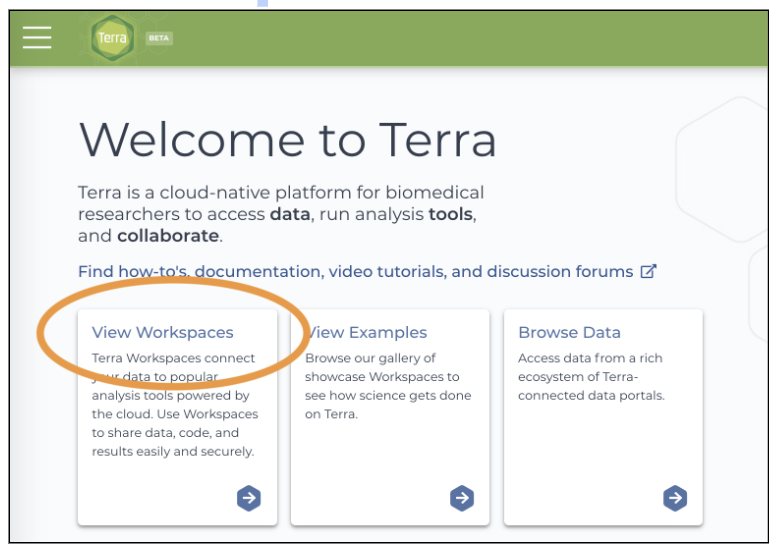The width and height of the screenshot is (782, 554).
Task: Open the View Workspaces card title
Action: (162, 333)
